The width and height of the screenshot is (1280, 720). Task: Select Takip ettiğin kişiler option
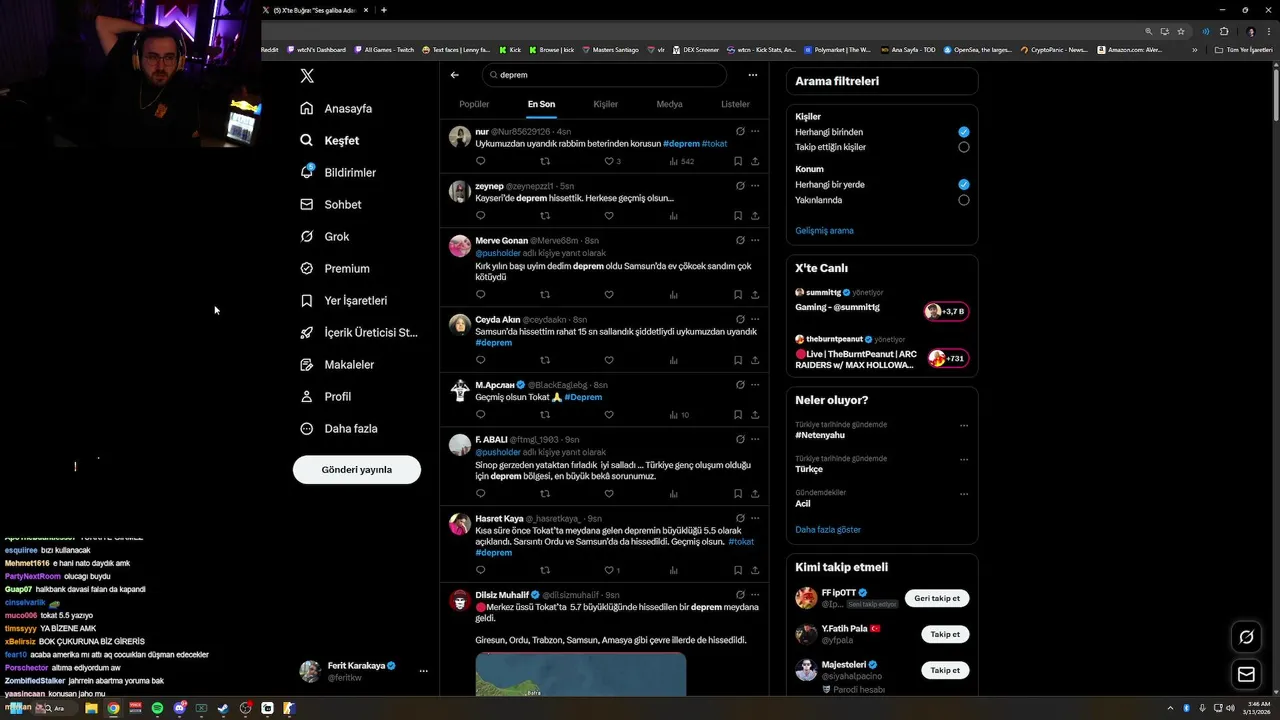pos(964,147)
